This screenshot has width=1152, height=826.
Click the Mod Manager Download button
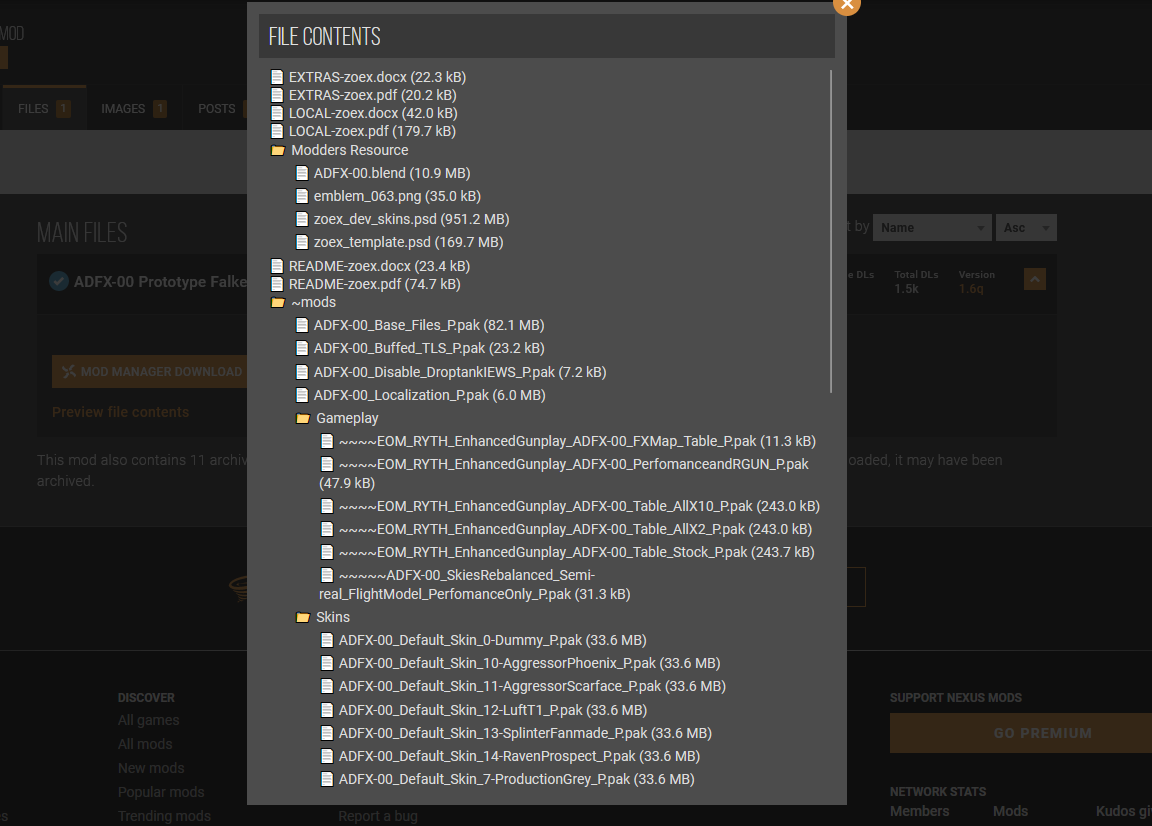click(151, 372)
